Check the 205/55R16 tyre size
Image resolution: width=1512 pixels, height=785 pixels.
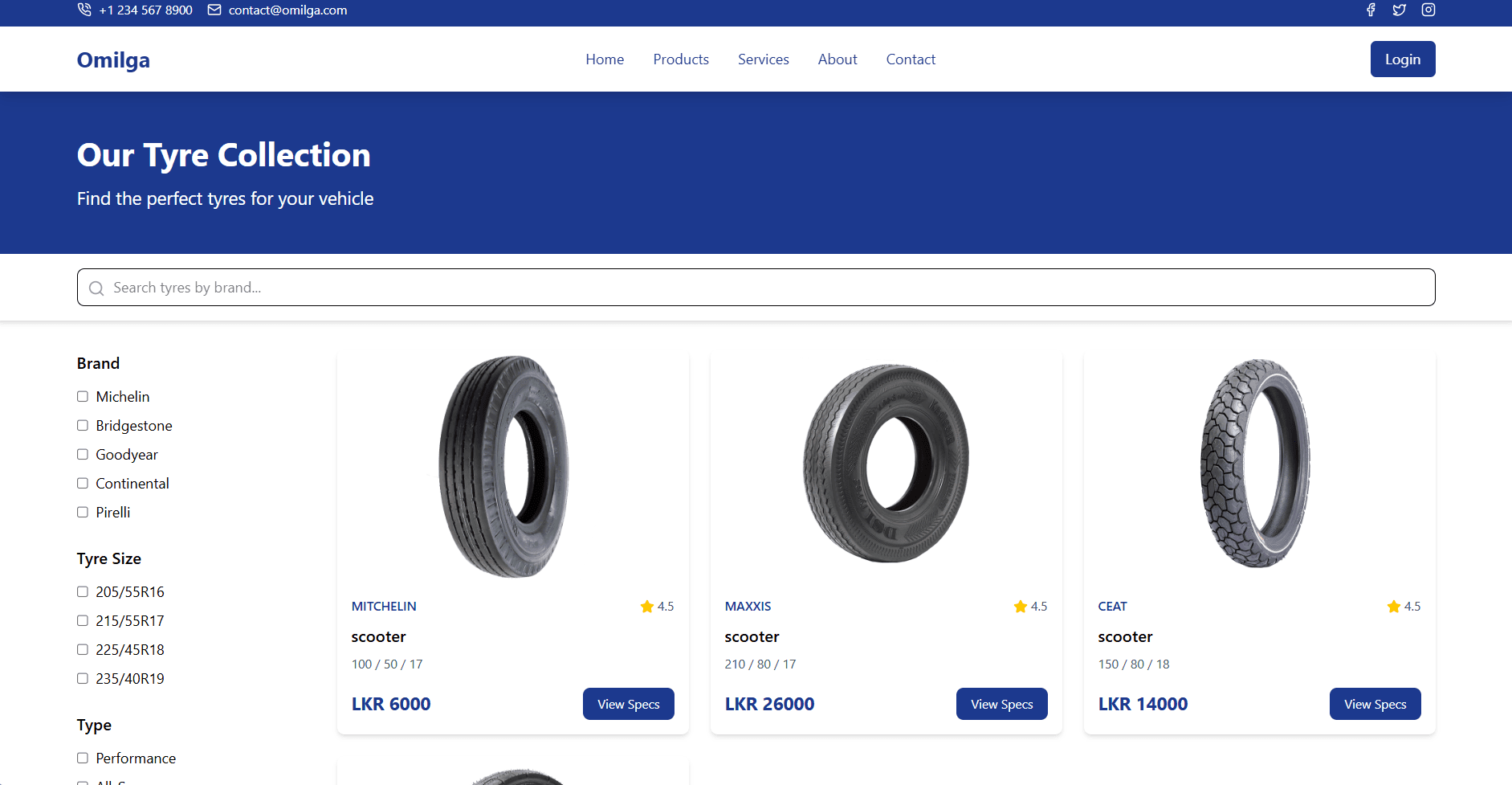coord(83,591)
